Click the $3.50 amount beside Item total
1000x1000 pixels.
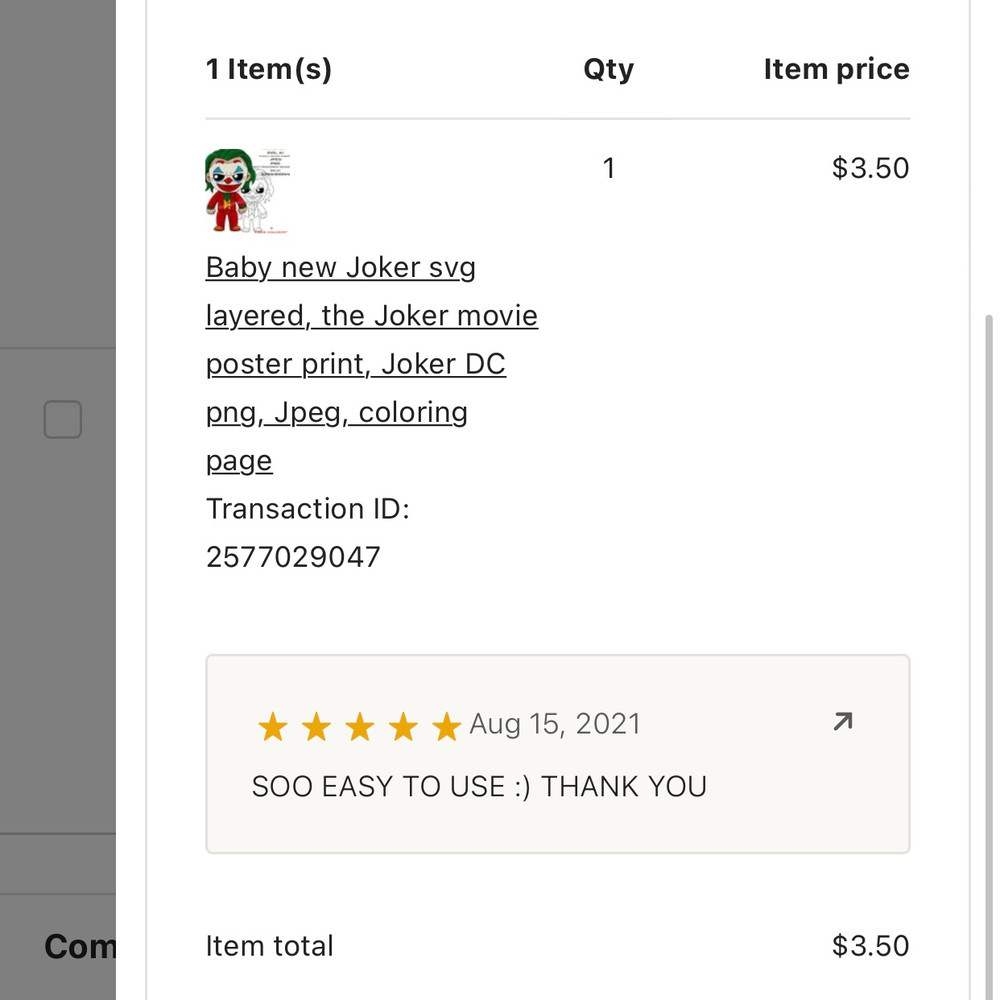(870, 946)
